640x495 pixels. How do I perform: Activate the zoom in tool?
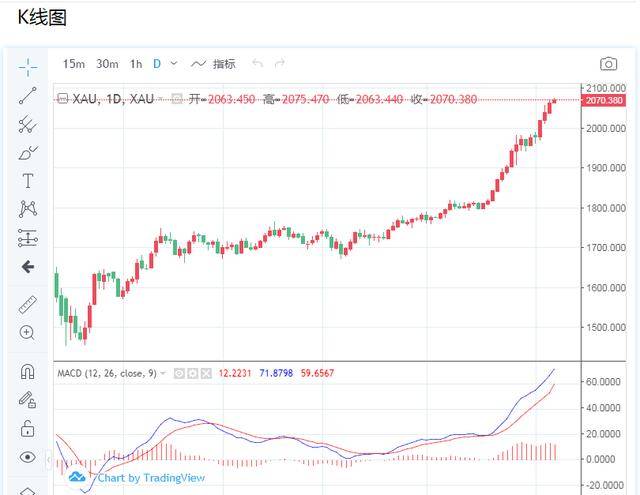[27, 333]
